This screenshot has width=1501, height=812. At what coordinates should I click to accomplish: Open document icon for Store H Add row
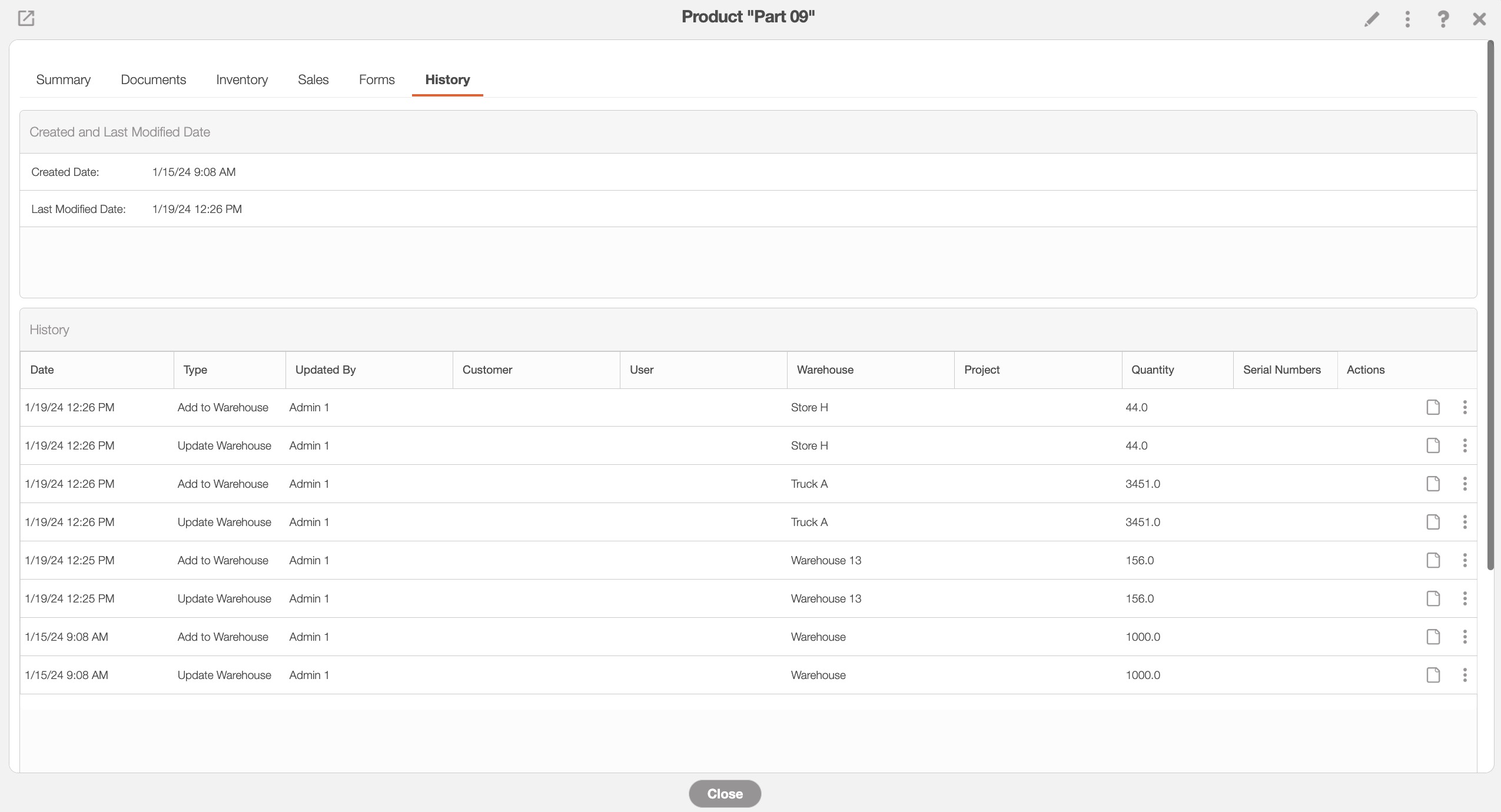pos(1433,407)
